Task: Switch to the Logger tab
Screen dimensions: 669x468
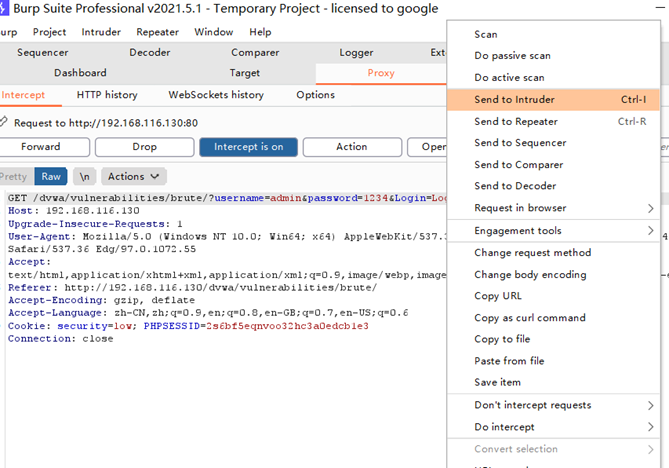Action: tap(356, 52)
